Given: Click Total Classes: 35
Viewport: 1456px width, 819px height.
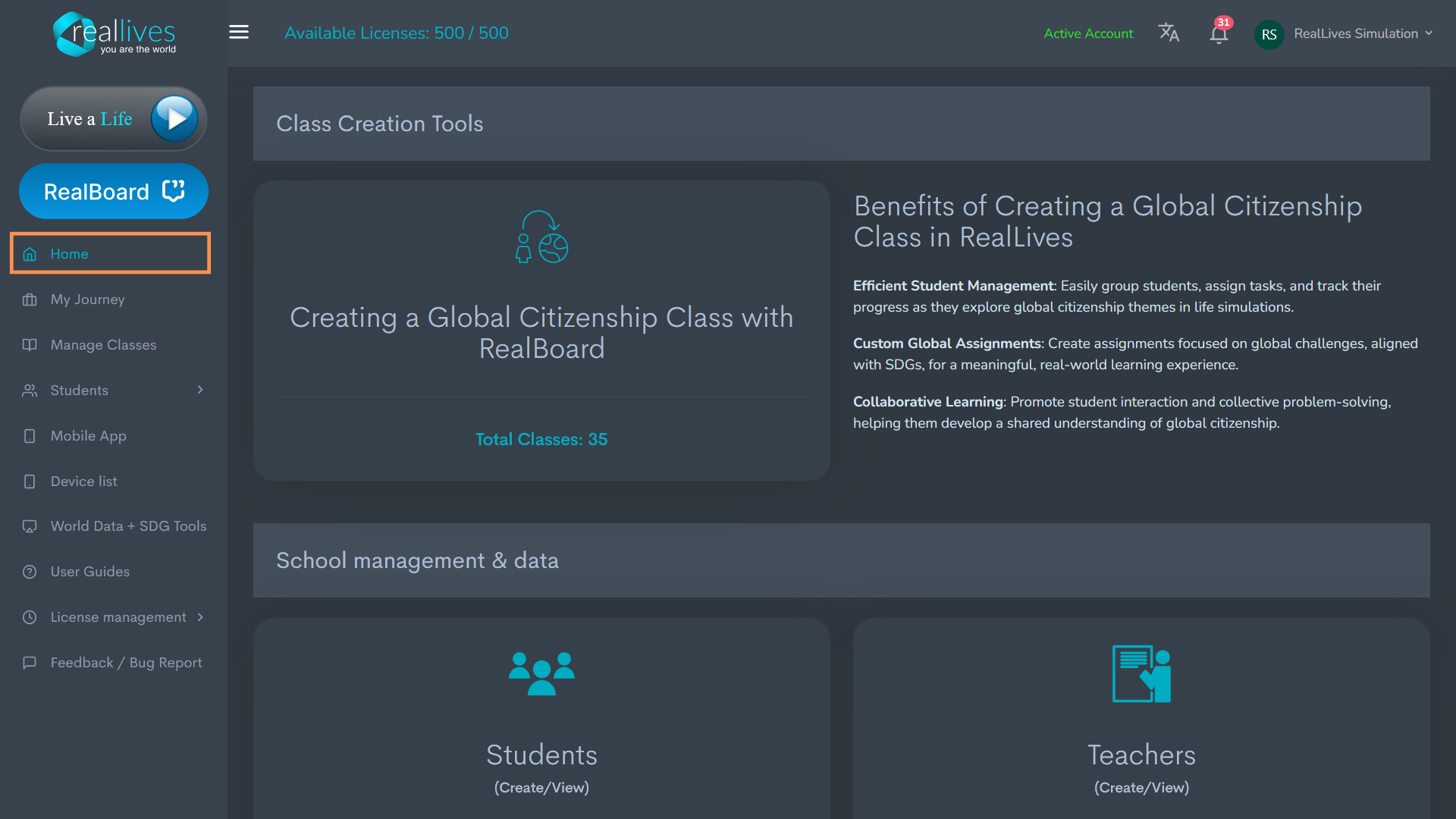Looking at the screenshot, I should 541,439.
